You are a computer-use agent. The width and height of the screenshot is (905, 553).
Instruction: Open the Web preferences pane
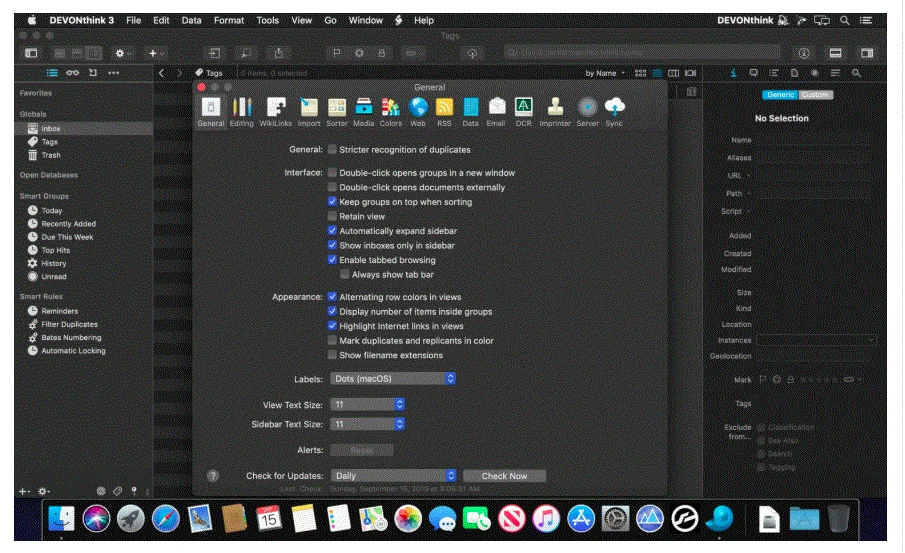coord(418,111)
